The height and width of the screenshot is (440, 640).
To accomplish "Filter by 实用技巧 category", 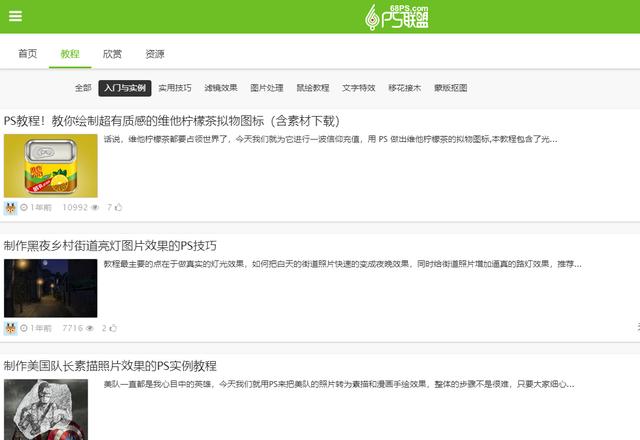I will tap(175, 88).
